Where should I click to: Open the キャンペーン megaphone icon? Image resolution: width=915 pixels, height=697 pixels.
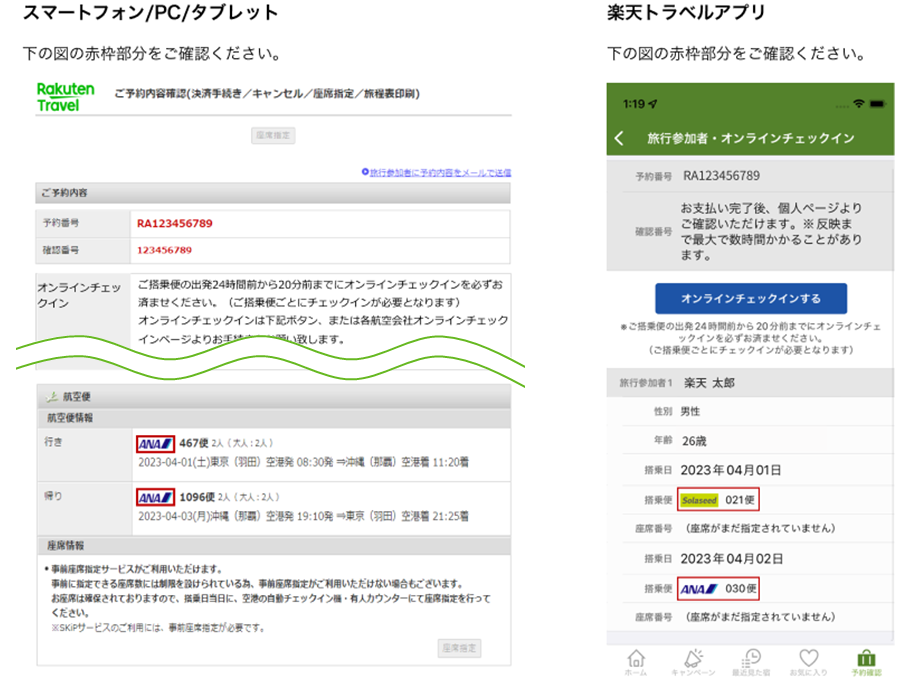pos(693,660)
